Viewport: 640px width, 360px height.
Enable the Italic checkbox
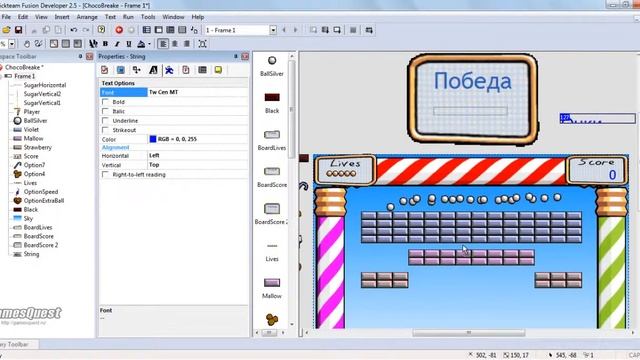pos(105,111)
